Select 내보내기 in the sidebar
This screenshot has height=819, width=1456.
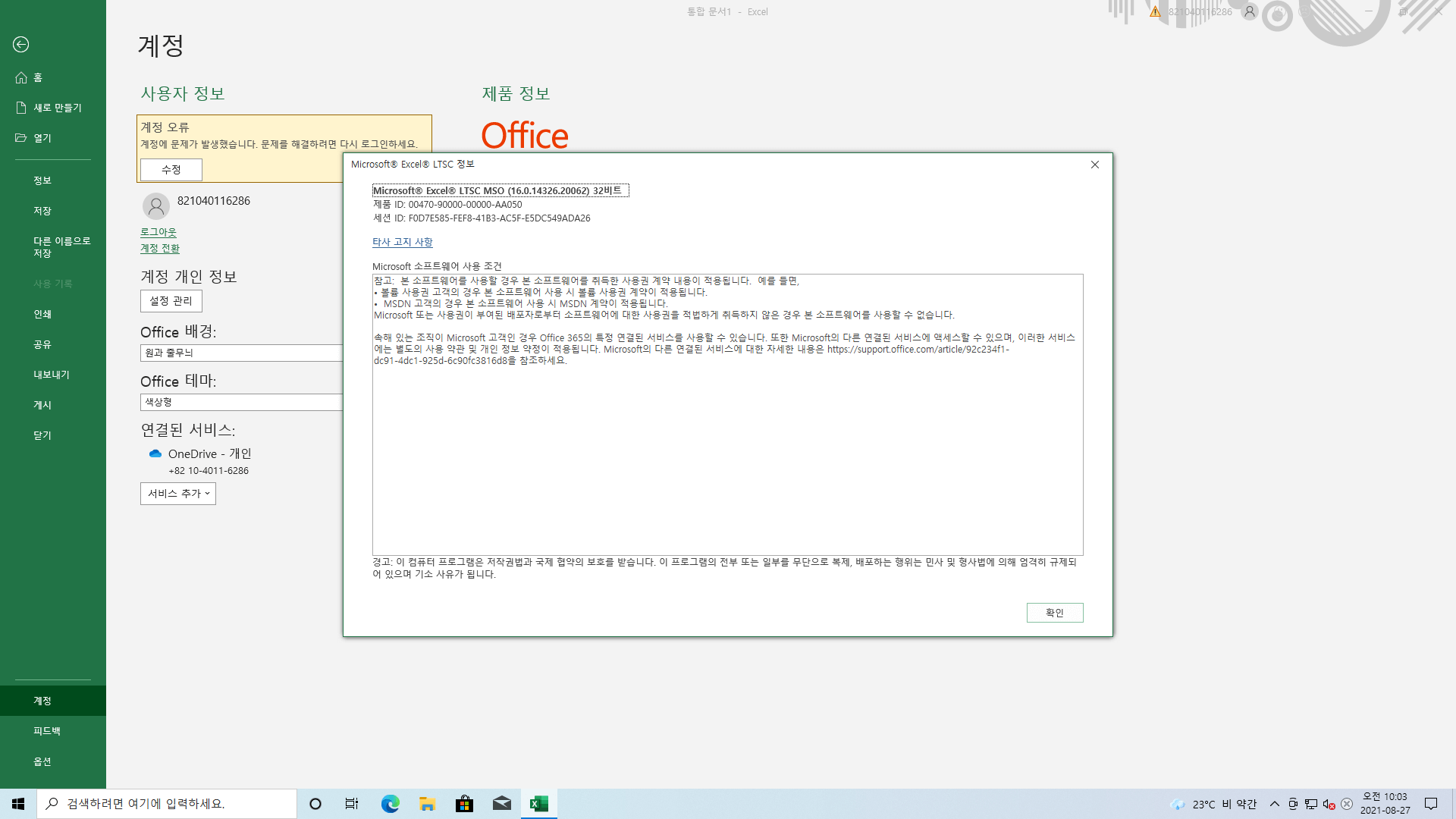pos(53,375)
